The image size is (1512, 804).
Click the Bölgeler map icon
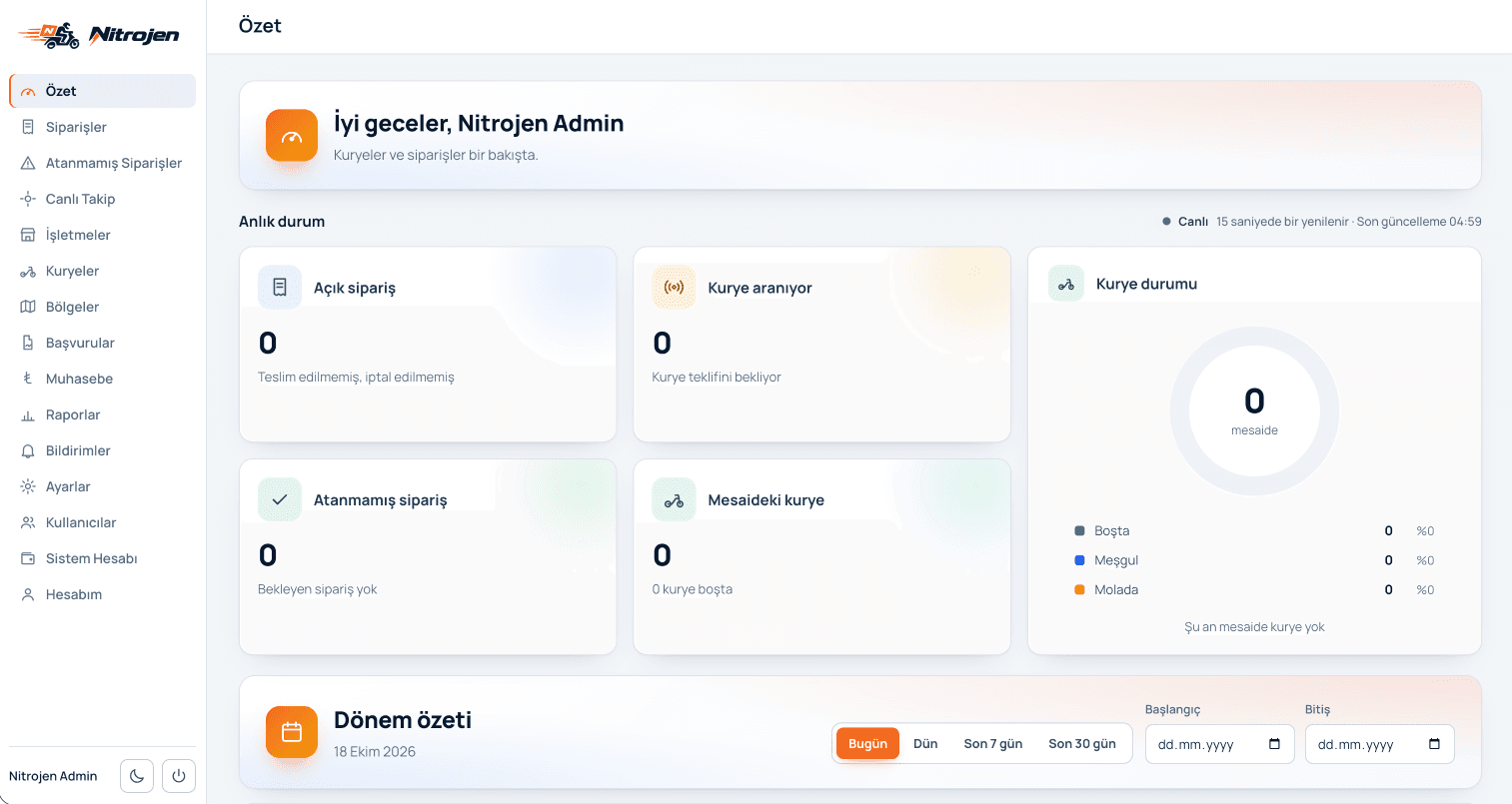28,307
